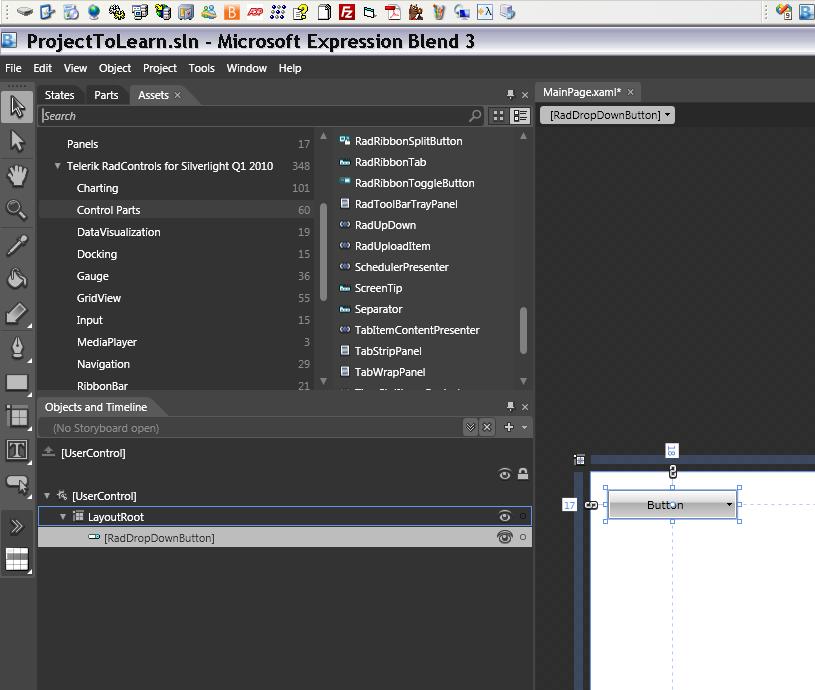Toggle lock-all padlock in Objects panel
Viewport: 815px width, 690px height.
523,474
